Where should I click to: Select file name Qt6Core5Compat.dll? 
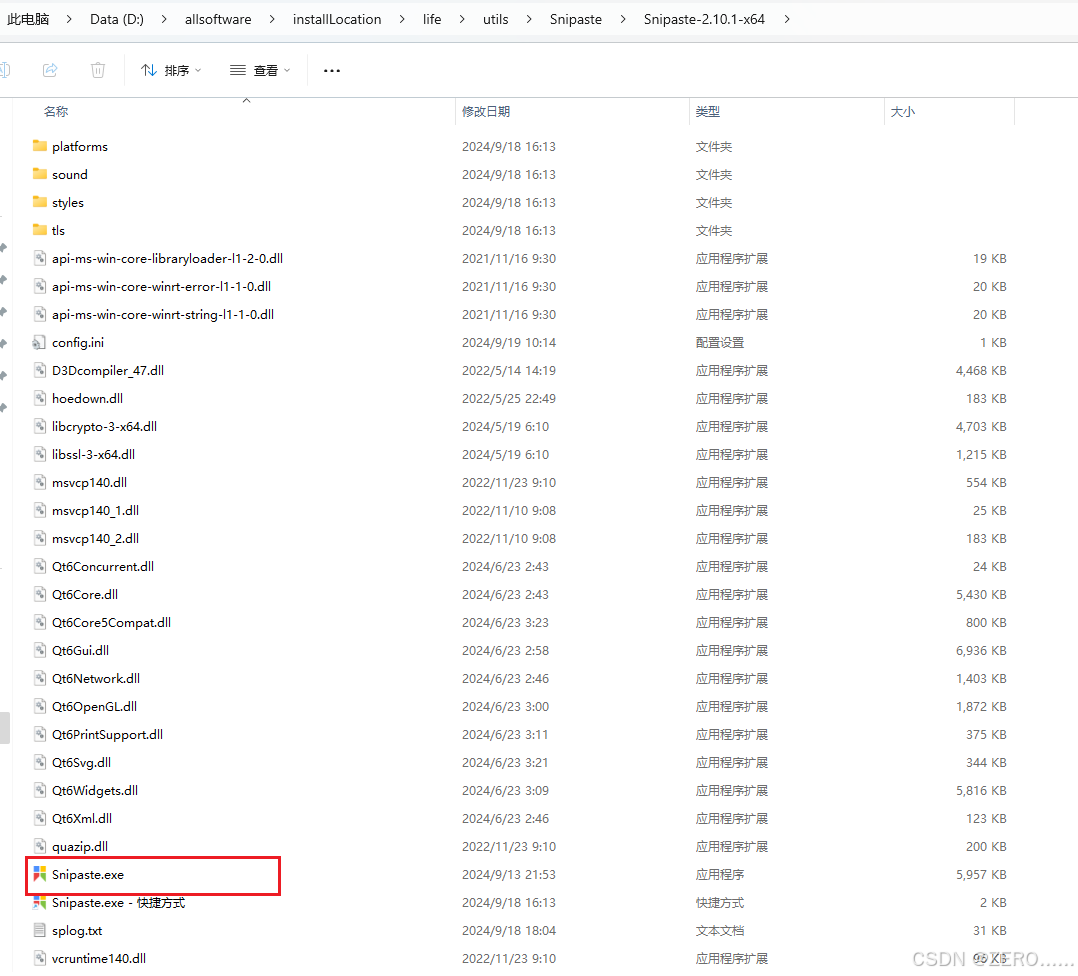coord(111,623)
